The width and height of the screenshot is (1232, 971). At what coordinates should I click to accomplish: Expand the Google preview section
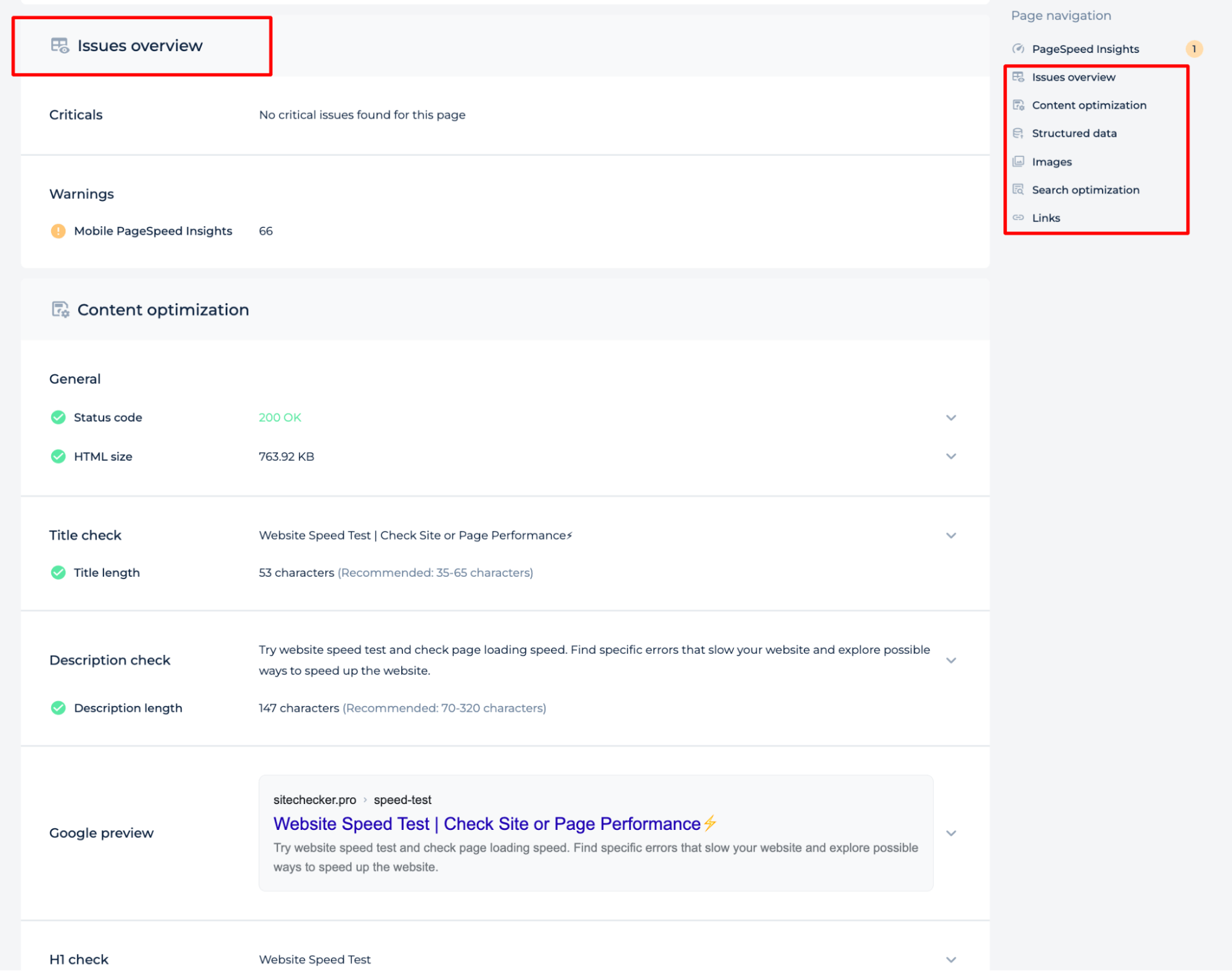[951, 834]
